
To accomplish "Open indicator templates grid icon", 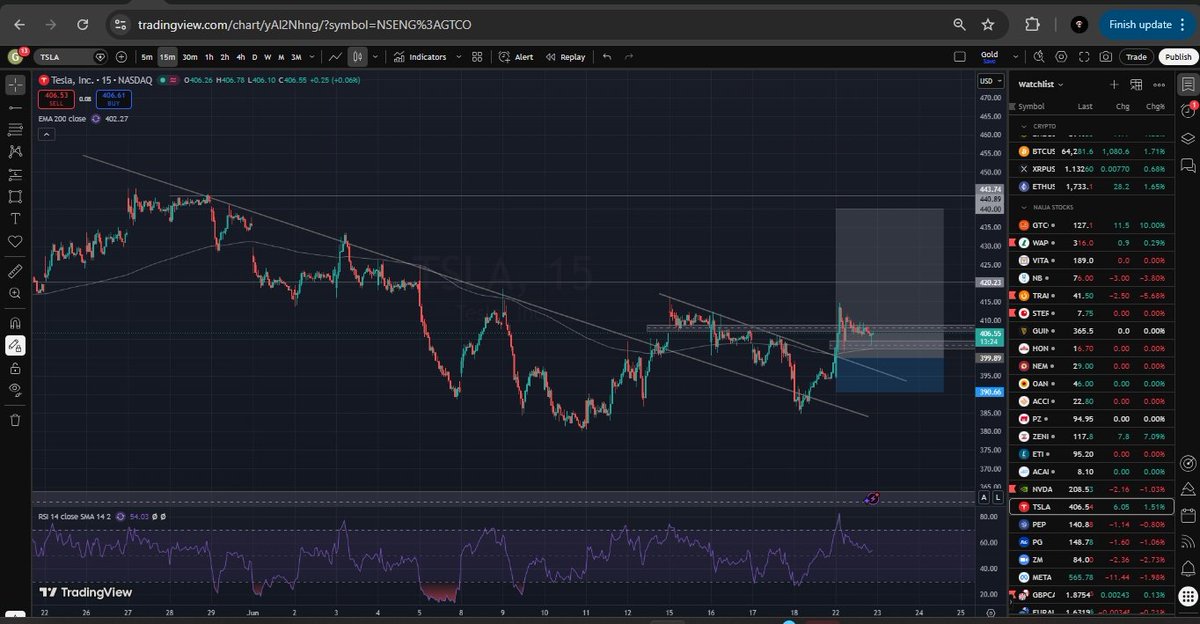I will coord(477,57).
